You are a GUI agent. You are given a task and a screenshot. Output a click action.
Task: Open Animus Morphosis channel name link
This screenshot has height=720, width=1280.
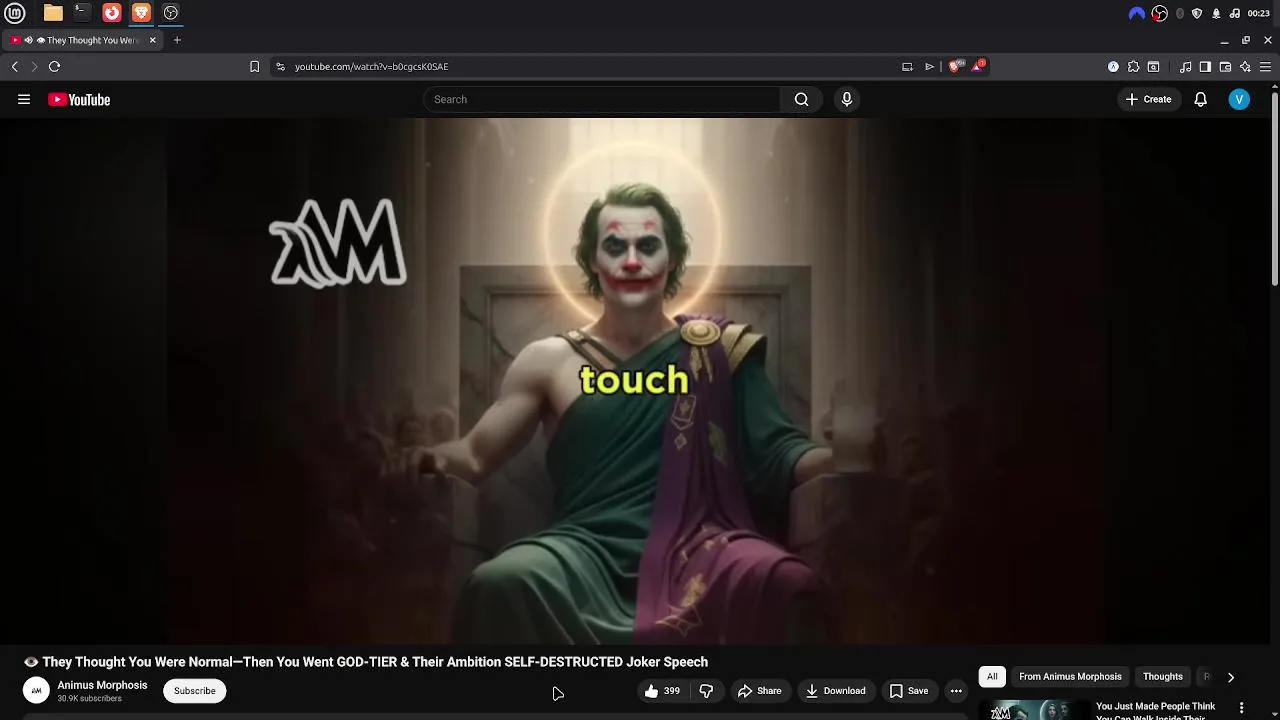click(x=102, y=685)
